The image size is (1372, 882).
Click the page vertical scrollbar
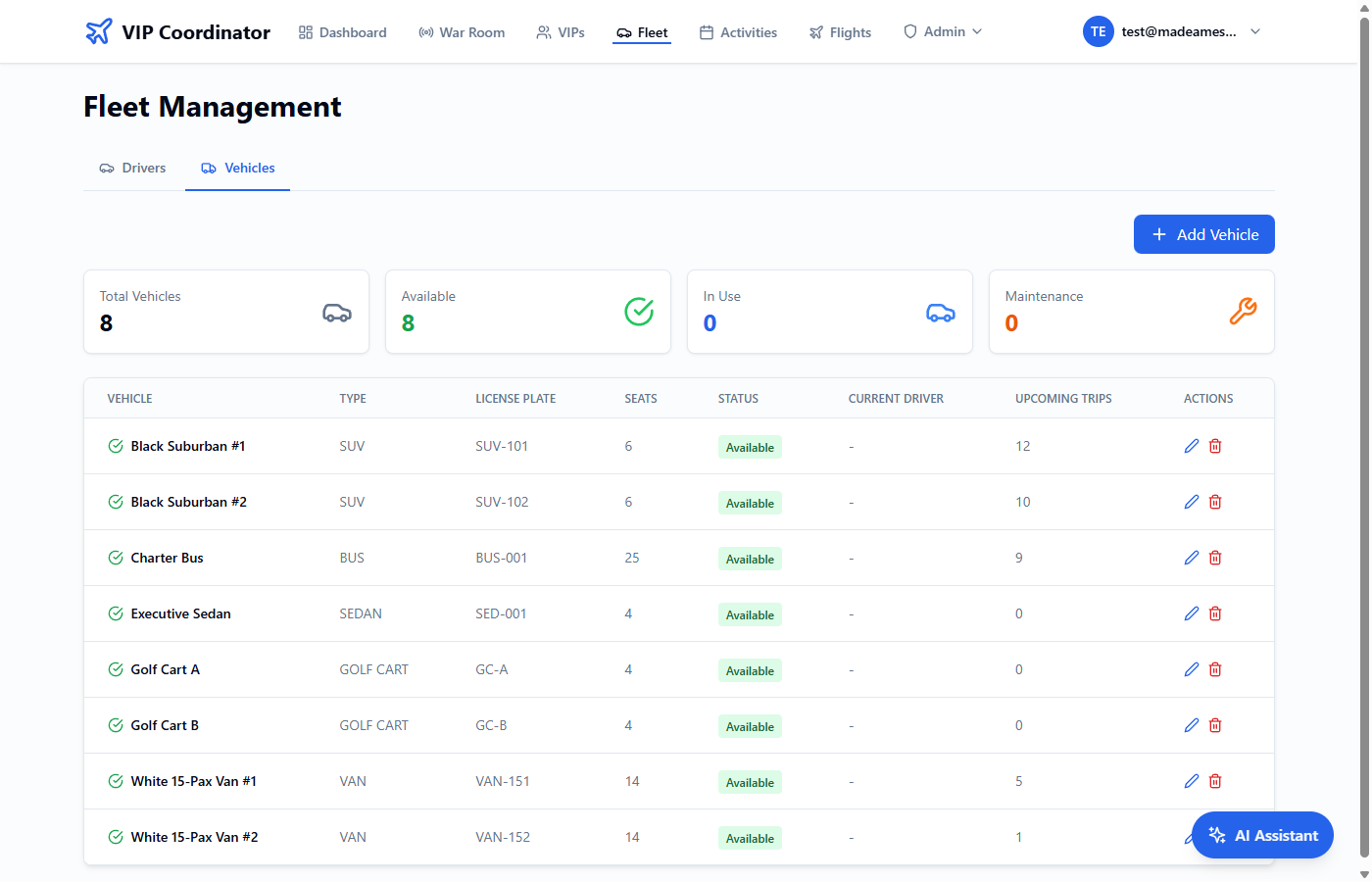(x=1364, y=392)
